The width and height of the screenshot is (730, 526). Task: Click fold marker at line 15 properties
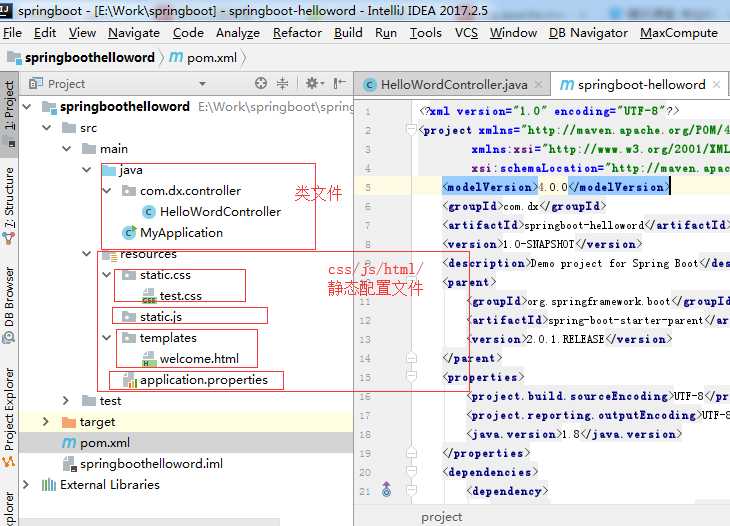point(411,377)
